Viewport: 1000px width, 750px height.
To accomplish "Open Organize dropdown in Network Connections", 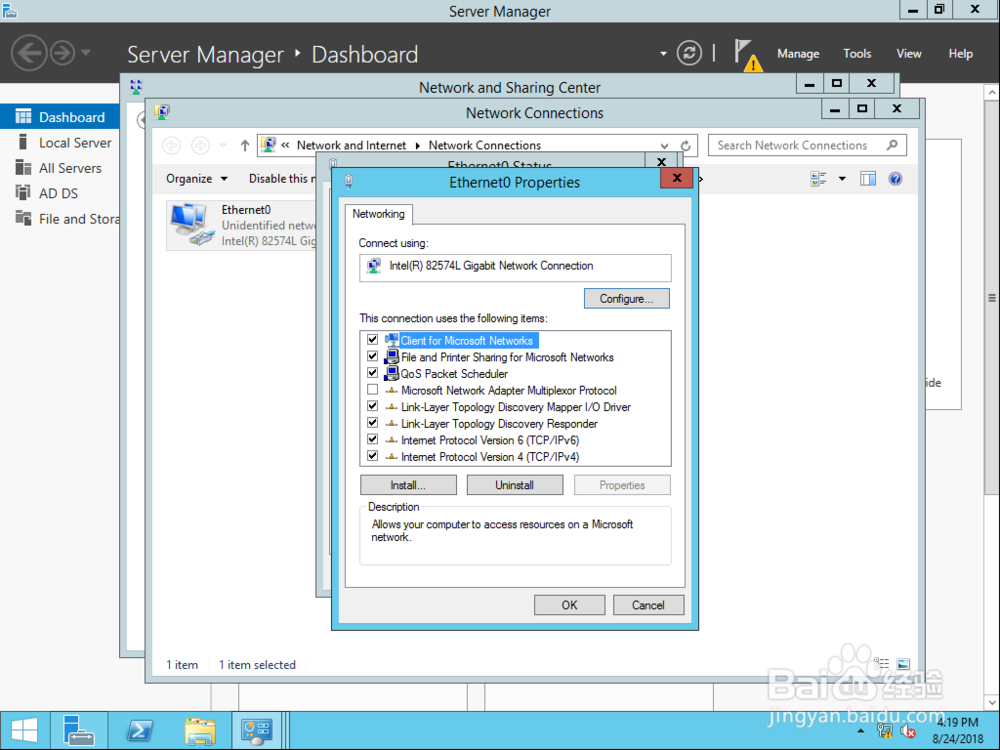I will pos(196,179).
